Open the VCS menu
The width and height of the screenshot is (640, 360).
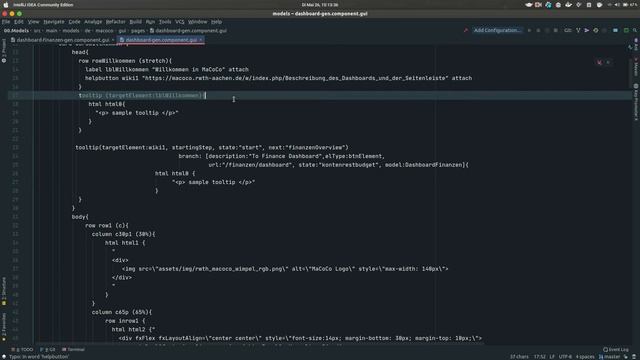180,22
